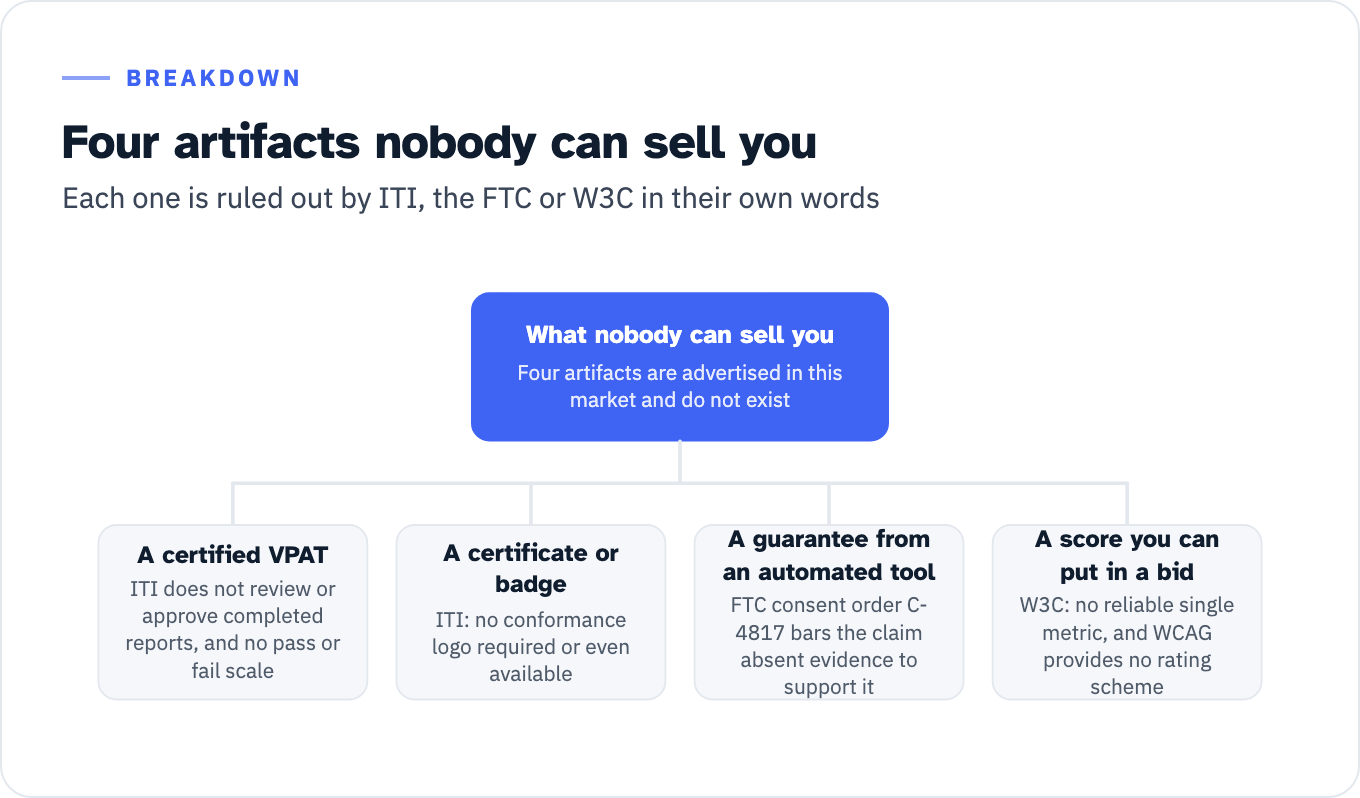Click 'ITI: no conformance logo required' description
Image resolution: width=1360 pixels, height=798 pixels.
coord(531,646)
